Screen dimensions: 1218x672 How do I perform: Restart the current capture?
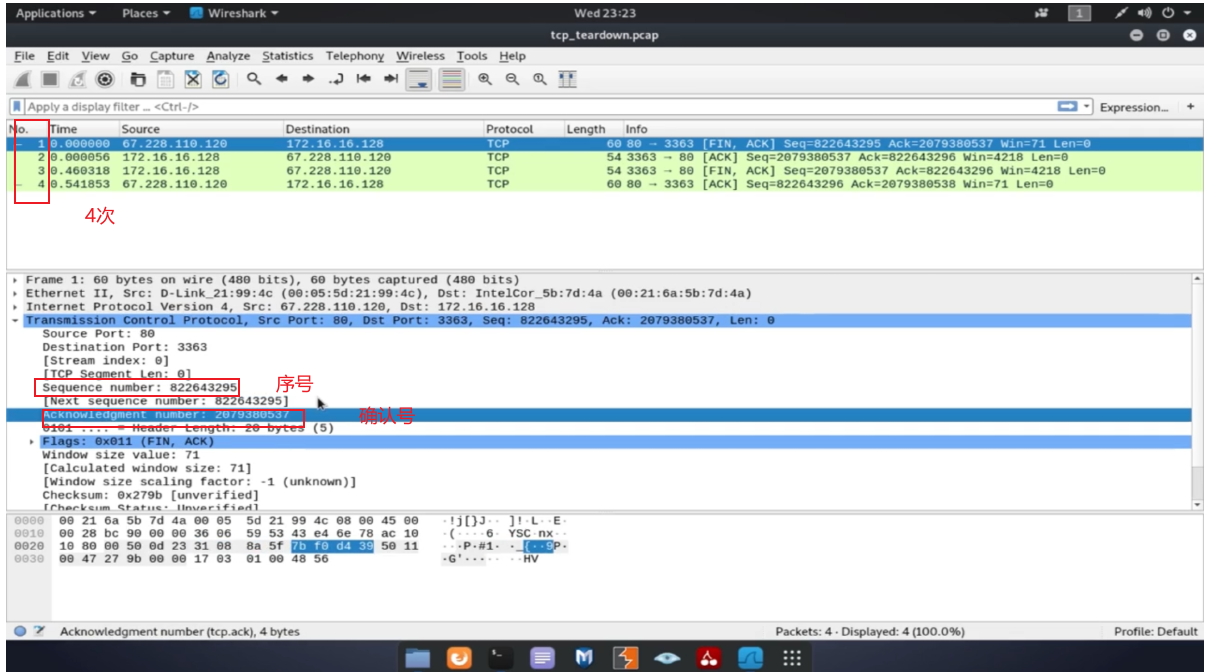[77, 79]
